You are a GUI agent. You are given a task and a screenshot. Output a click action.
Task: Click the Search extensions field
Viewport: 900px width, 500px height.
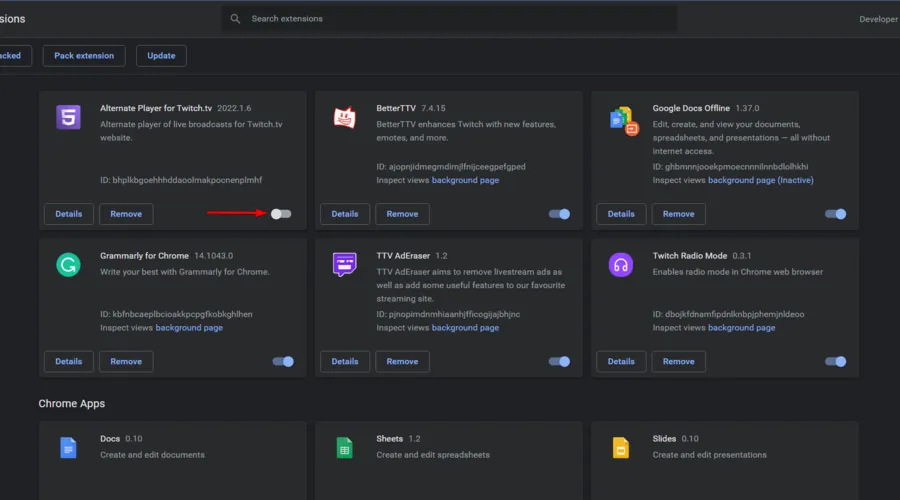click(450, 19)
